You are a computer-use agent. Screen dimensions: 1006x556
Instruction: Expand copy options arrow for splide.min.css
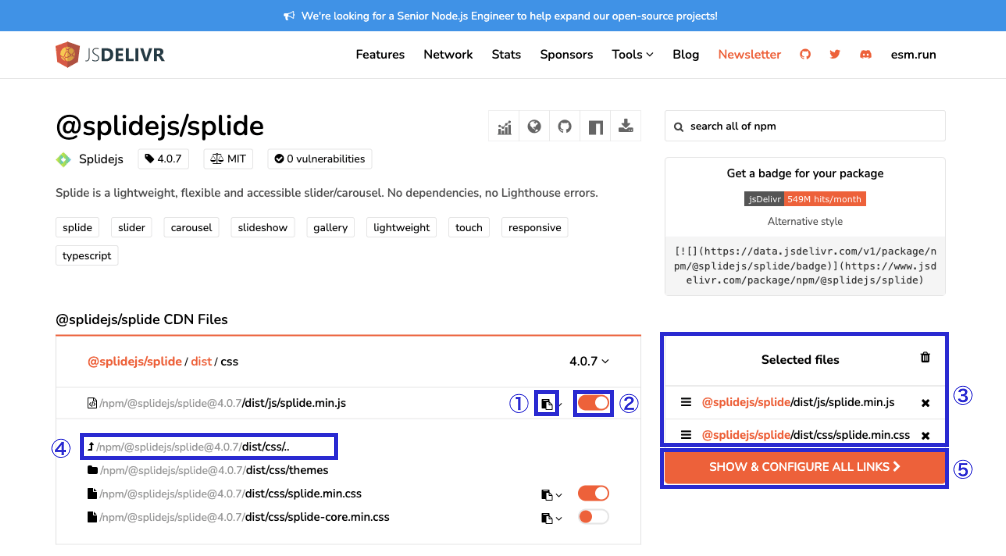point(559,495)
